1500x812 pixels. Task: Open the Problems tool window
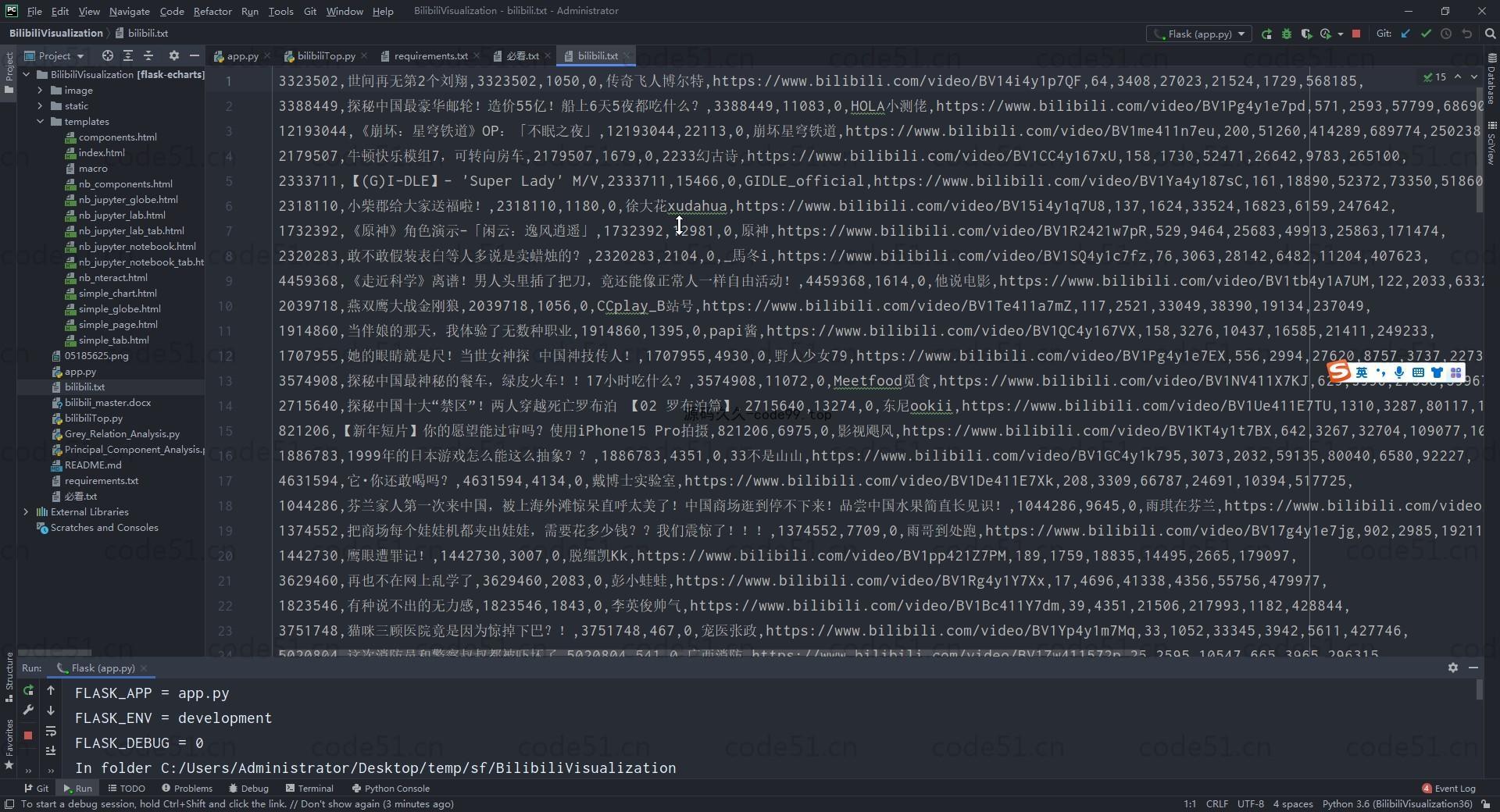[186, 789]
